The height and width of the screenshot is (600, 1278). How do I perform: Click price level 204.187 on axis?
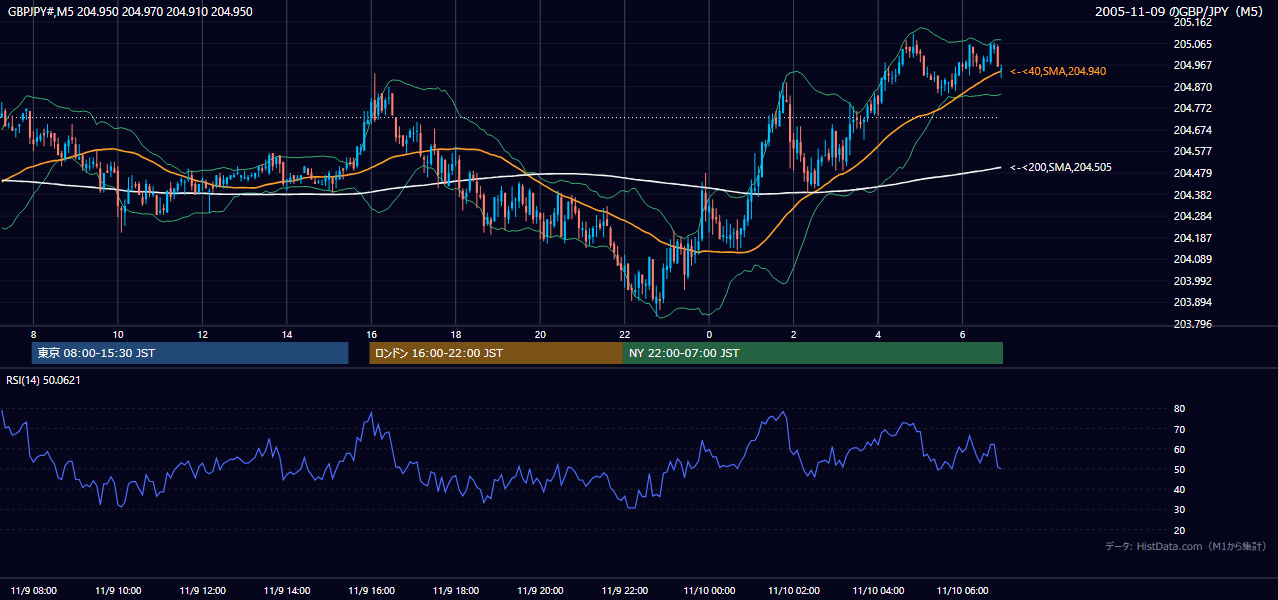click(1192, 238)
